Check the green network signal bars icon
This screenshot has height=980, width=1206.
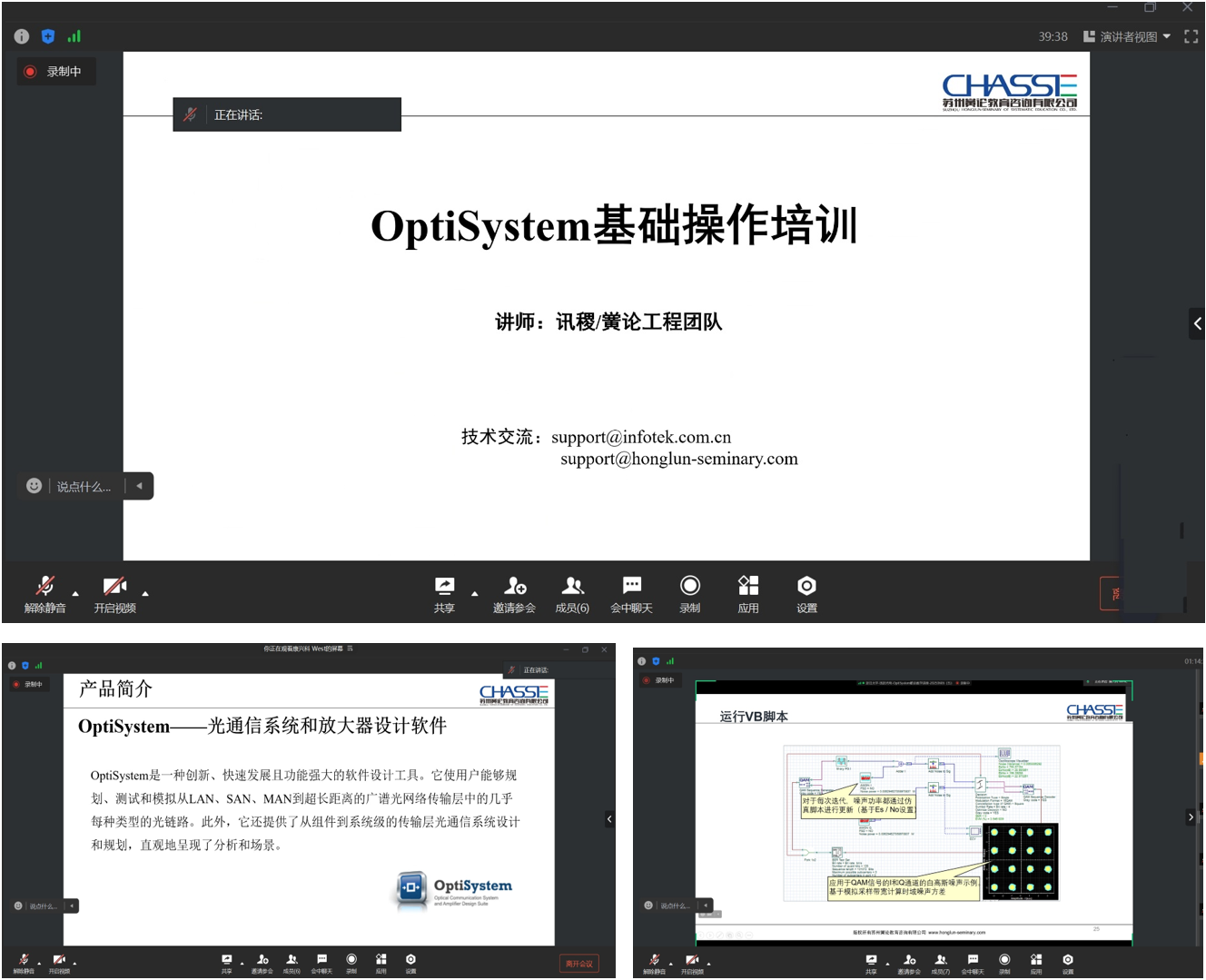pos(74,36)
